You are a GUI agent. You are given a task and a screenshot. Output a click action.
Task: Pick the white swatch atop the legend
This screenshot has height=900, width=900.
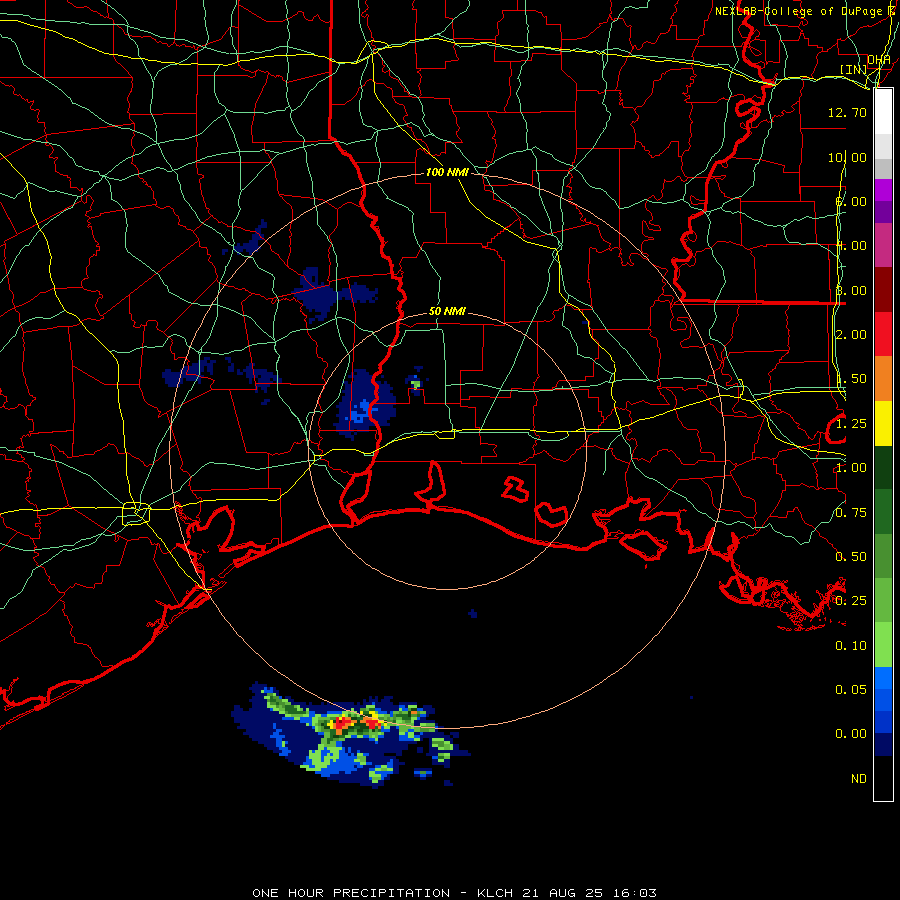[883, 112]
